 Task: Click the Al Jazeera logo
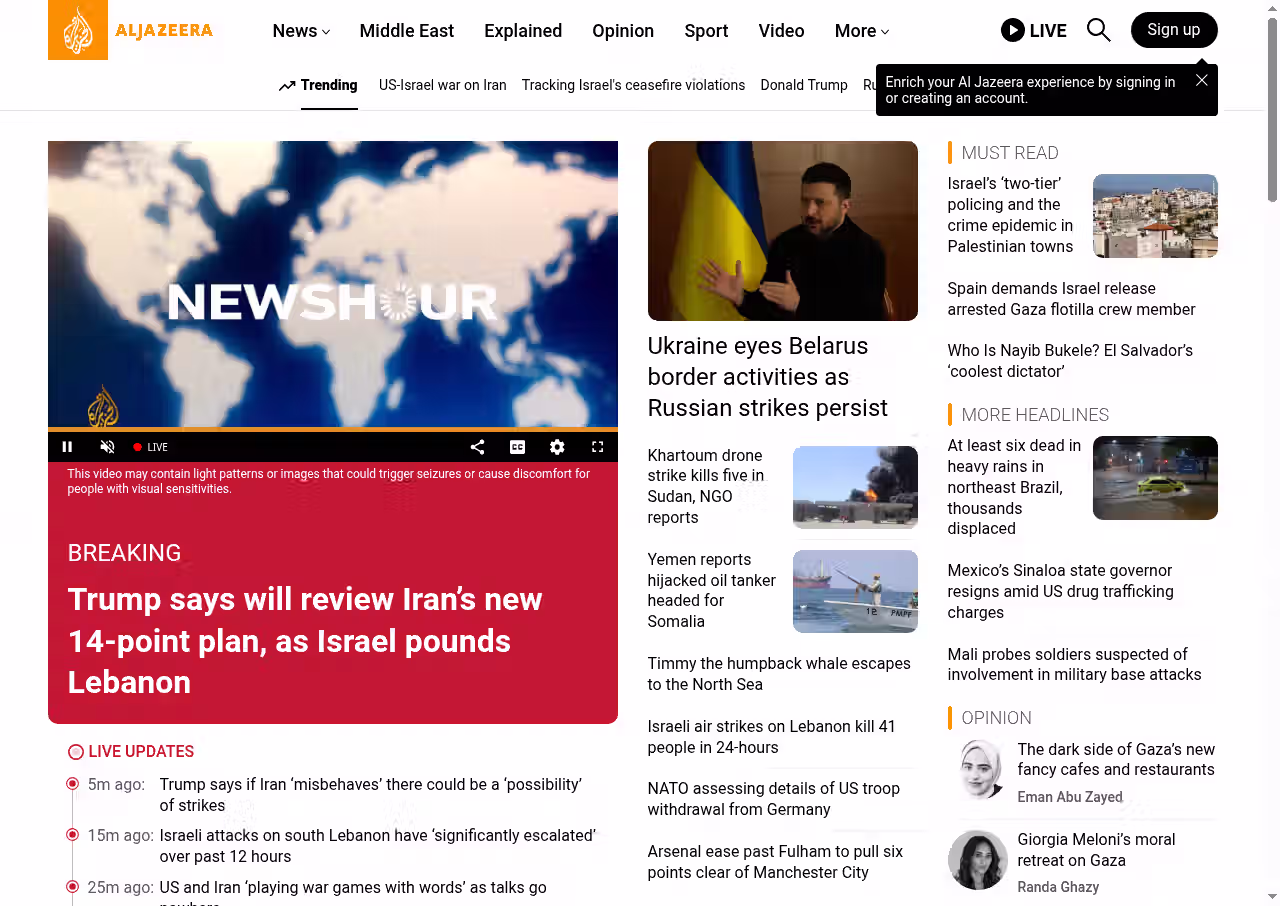pyautogui.click(x=131, y=30)
